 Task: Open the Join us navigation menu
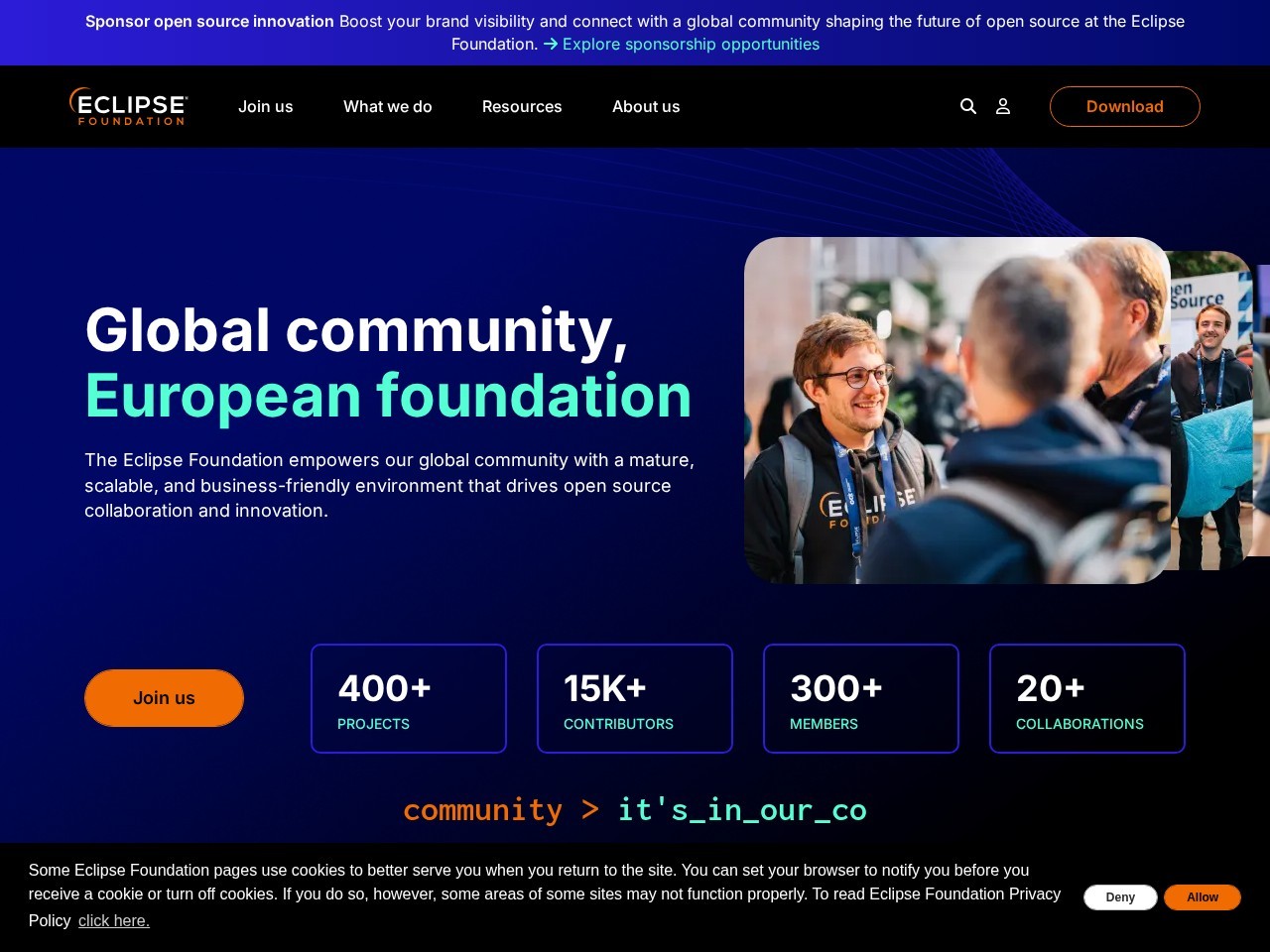[x=266, y=106]
